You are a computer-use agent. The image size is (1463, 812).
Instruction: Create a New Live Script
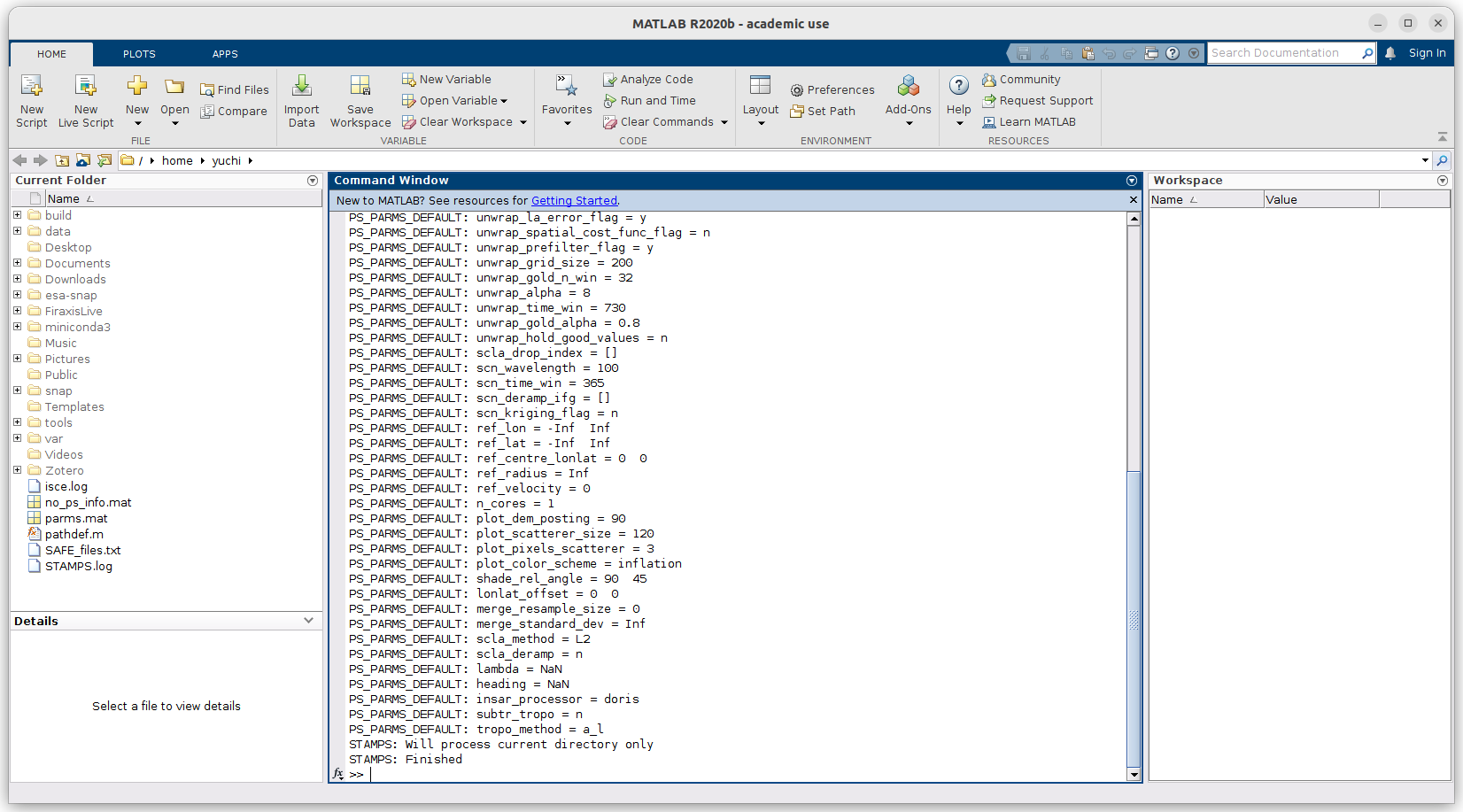(86, 101)
